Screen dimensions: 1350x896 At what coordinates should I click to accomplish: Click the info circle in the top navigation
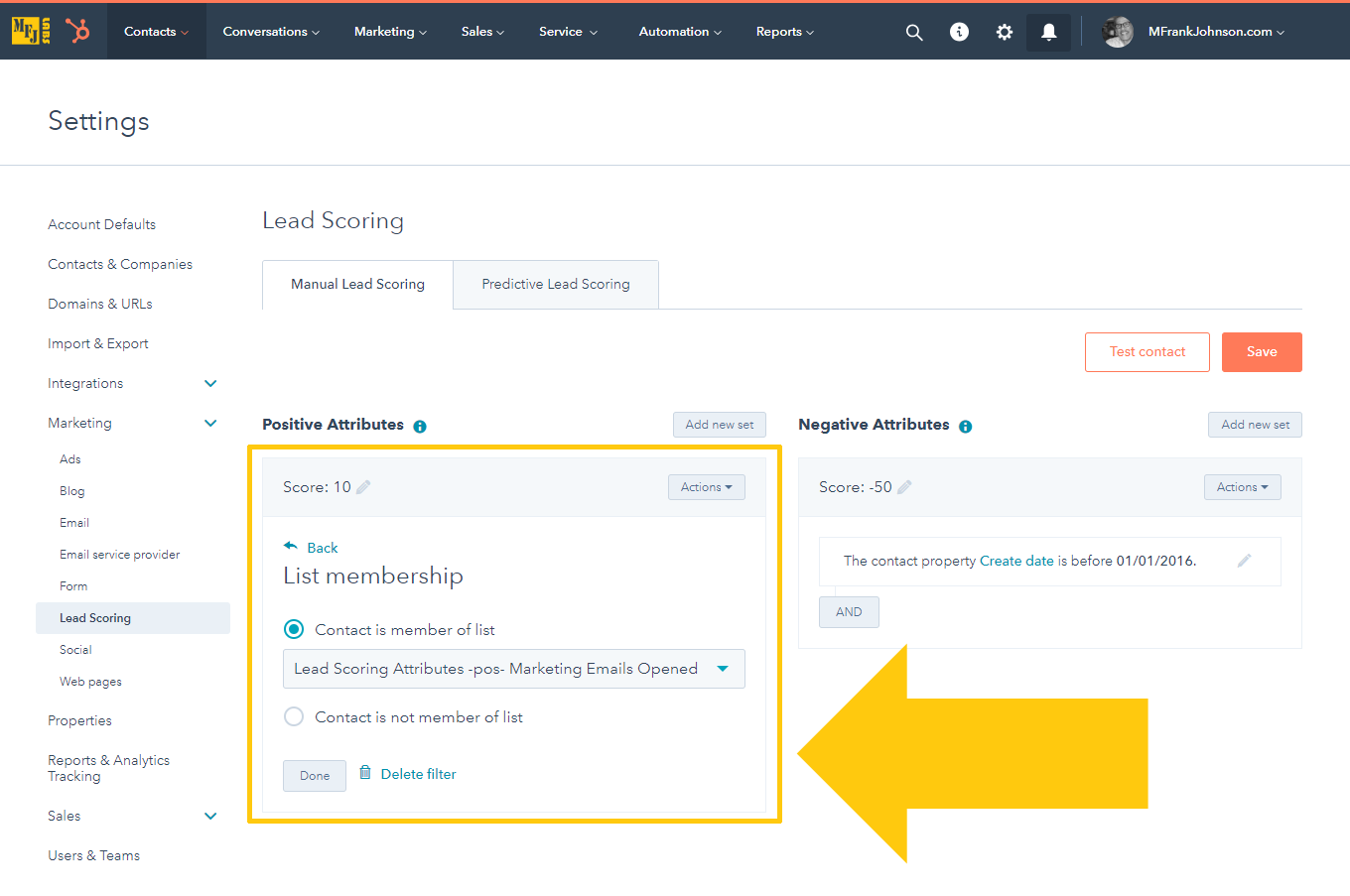(x=959, y=31)
